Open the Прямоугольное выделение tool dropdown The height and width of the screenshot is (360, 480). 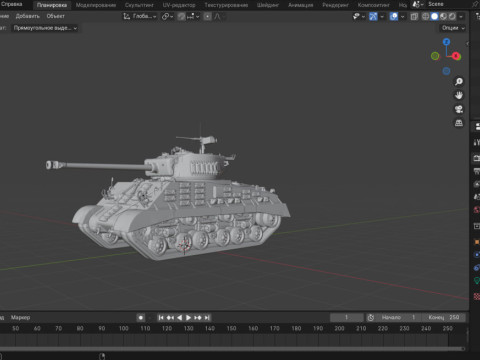tap(45, 28)
